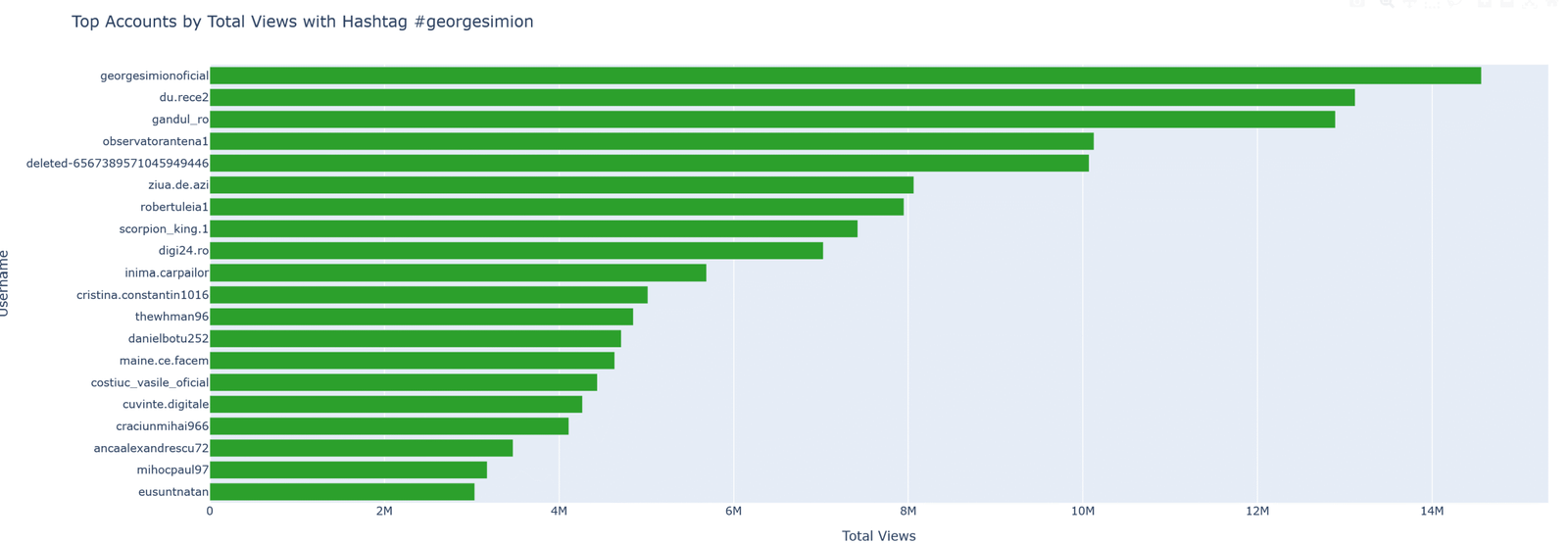Click the observatorantena1 username label
This screenshot has width=1568, height=544.
[156, 141]
